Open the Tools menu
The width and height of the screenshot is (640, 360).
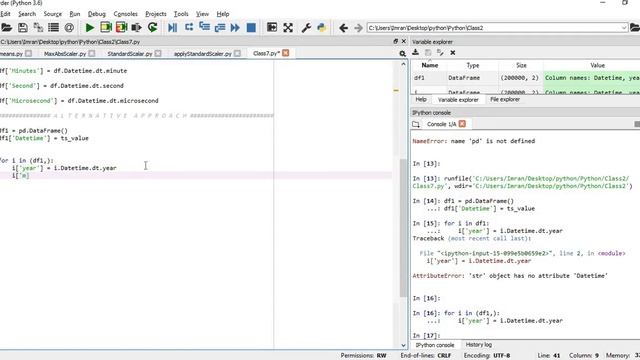(x=181, y=14)
